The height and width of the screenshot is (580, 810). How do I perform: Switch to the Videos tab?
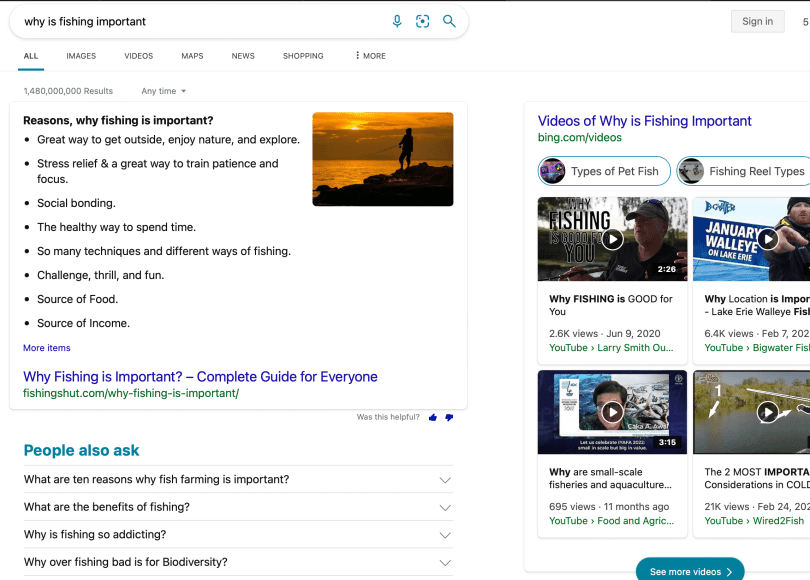pyautogui.click(x=138, y=56)
